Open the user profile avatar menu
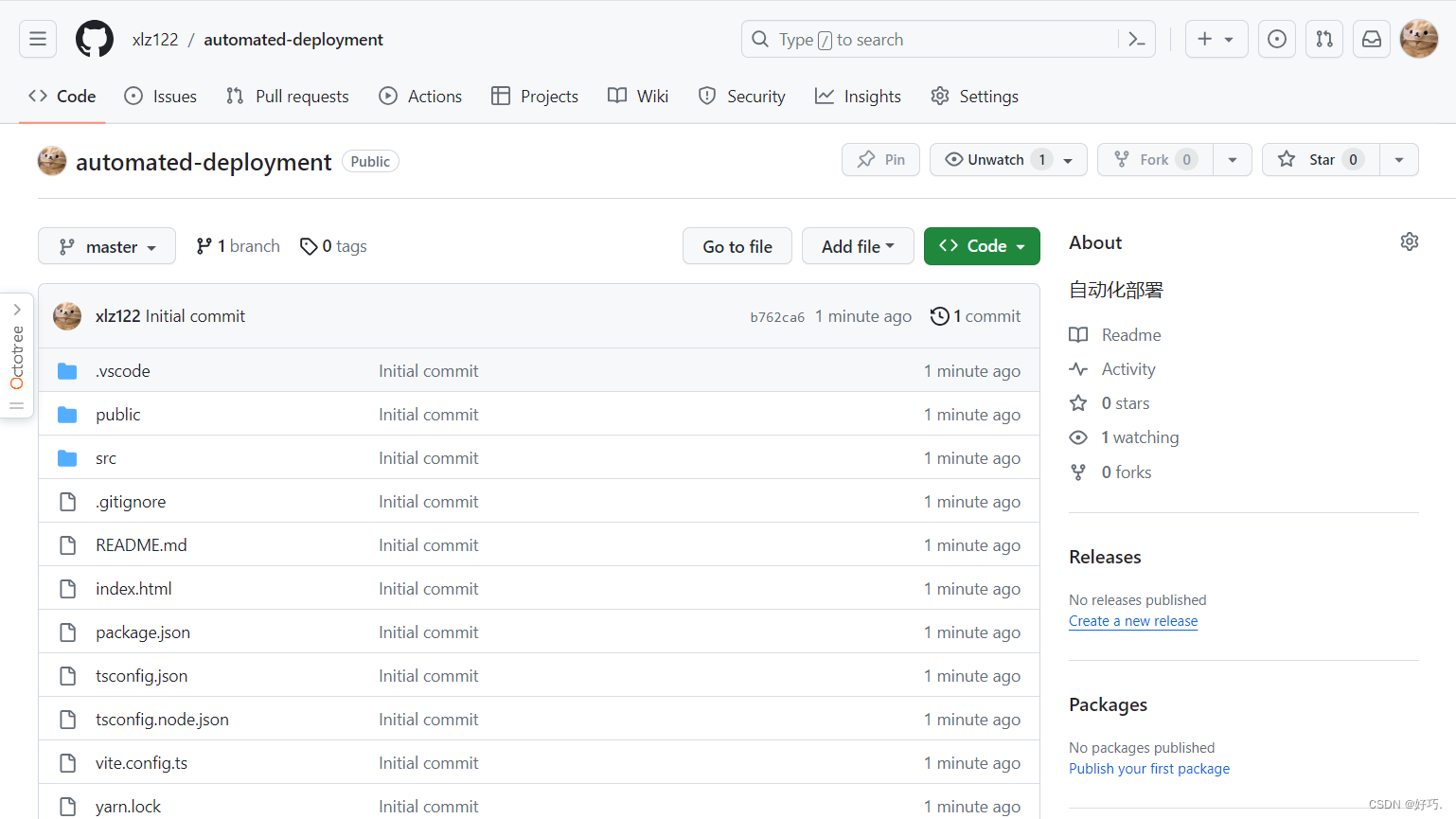 [x=1419, y=39]
